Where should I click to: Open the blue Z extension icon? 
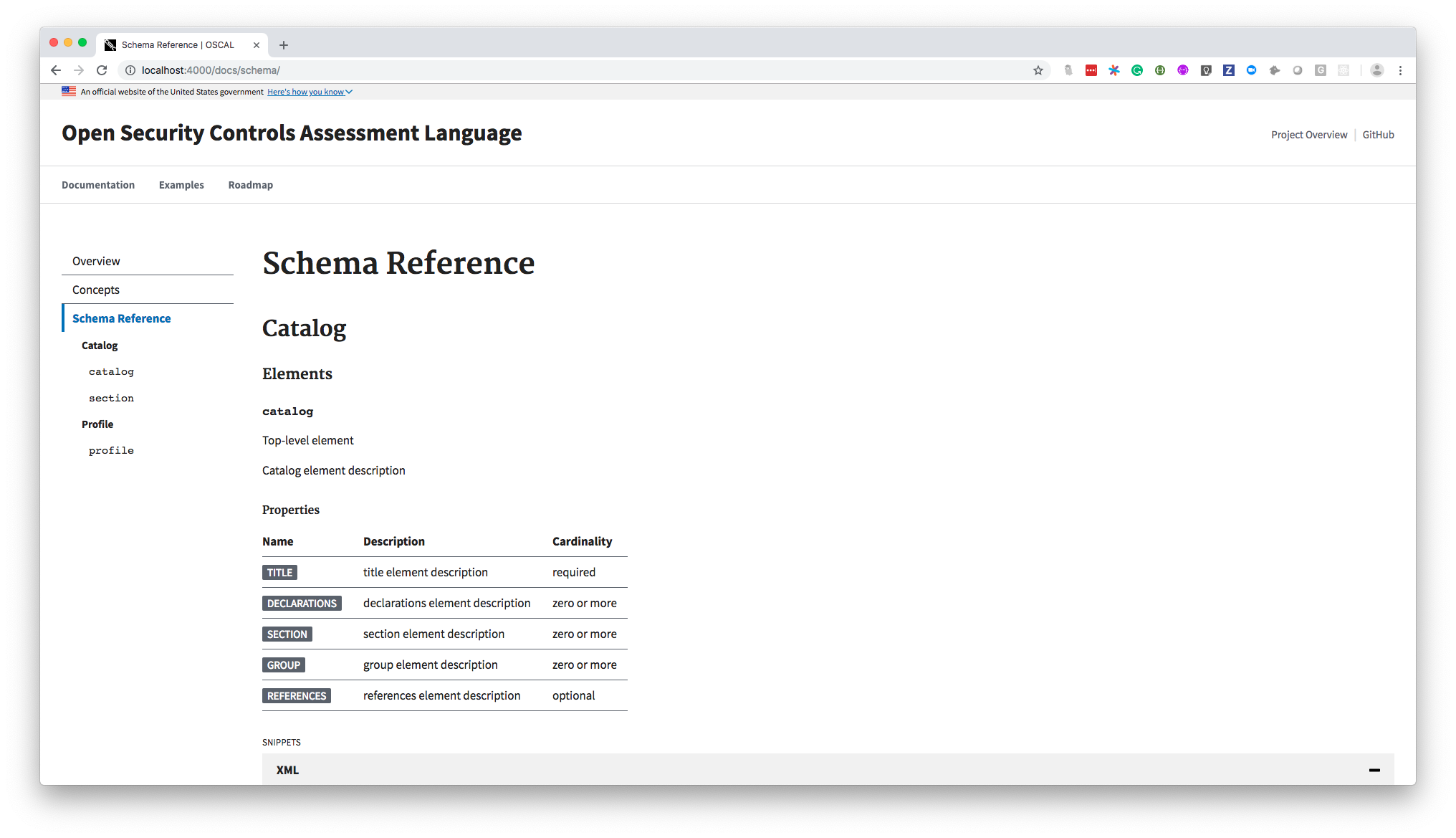[x=1228, y=70]
